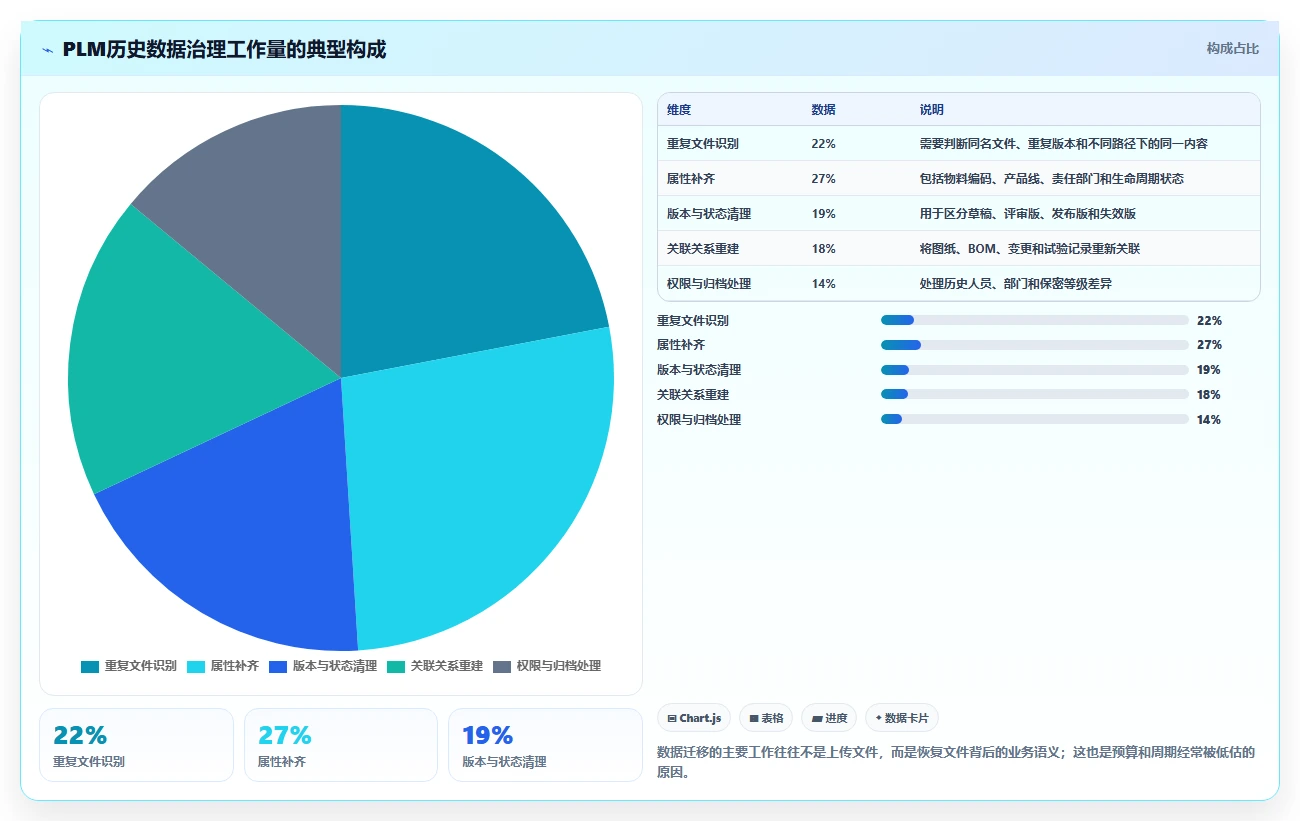Viewport: 1300px width, 821px height.
Task: Click the 19% 版本与状态清理 data card
Action: click(545, 745)
